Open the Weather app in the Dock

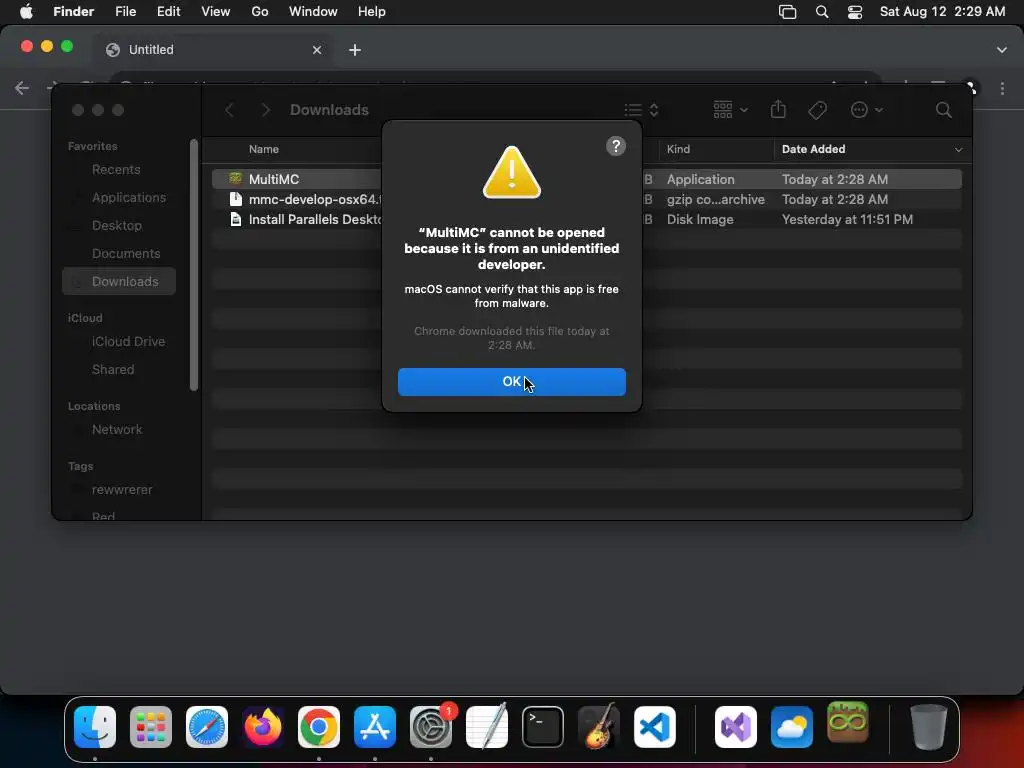click(792, 727)
